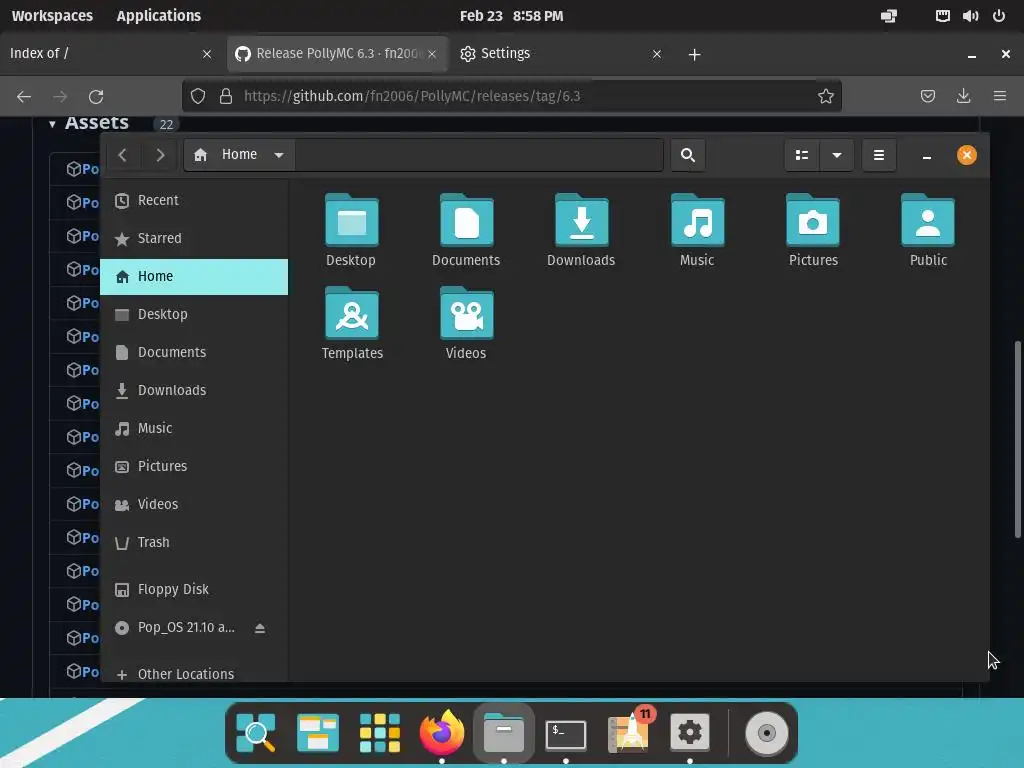Image resolution: width=1024 pixels, height=768 pixels.
Task: Select Downloads in Files sidebar
Action: click(x=194, y=391)
